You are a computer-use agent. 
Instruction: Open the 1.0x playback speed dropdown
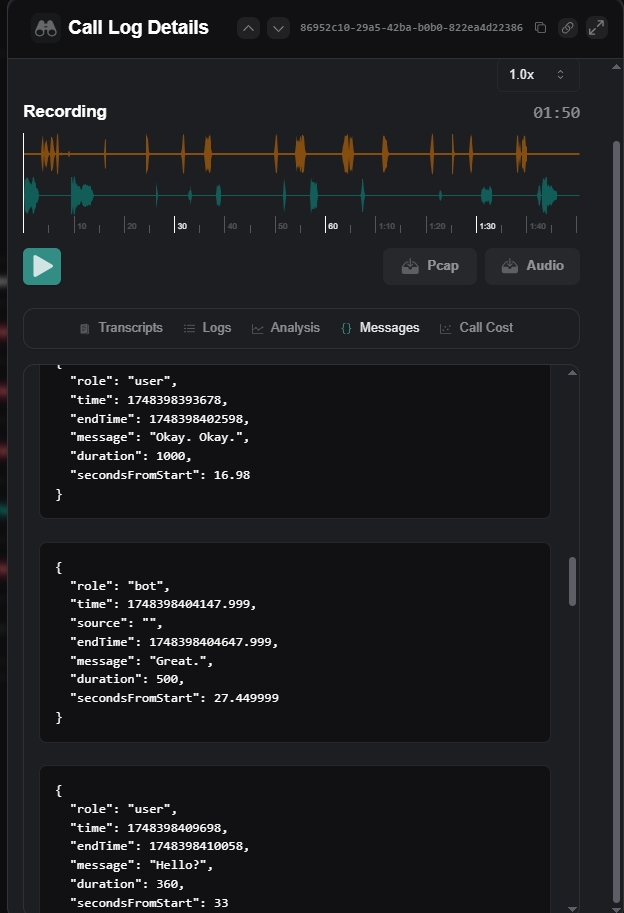pos(538,74)
